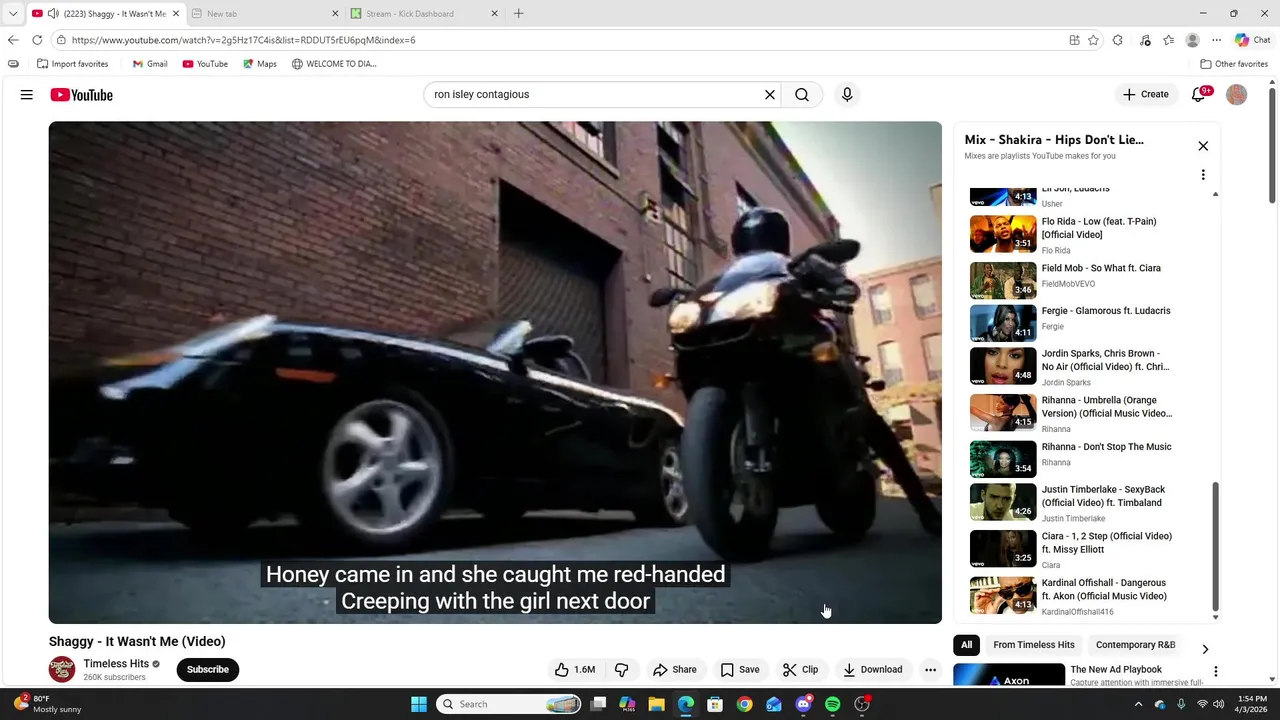This screenshot has height=720, width=1280.
Task: Show hidden system tray icons chevron
Action: click(1138, 704)
